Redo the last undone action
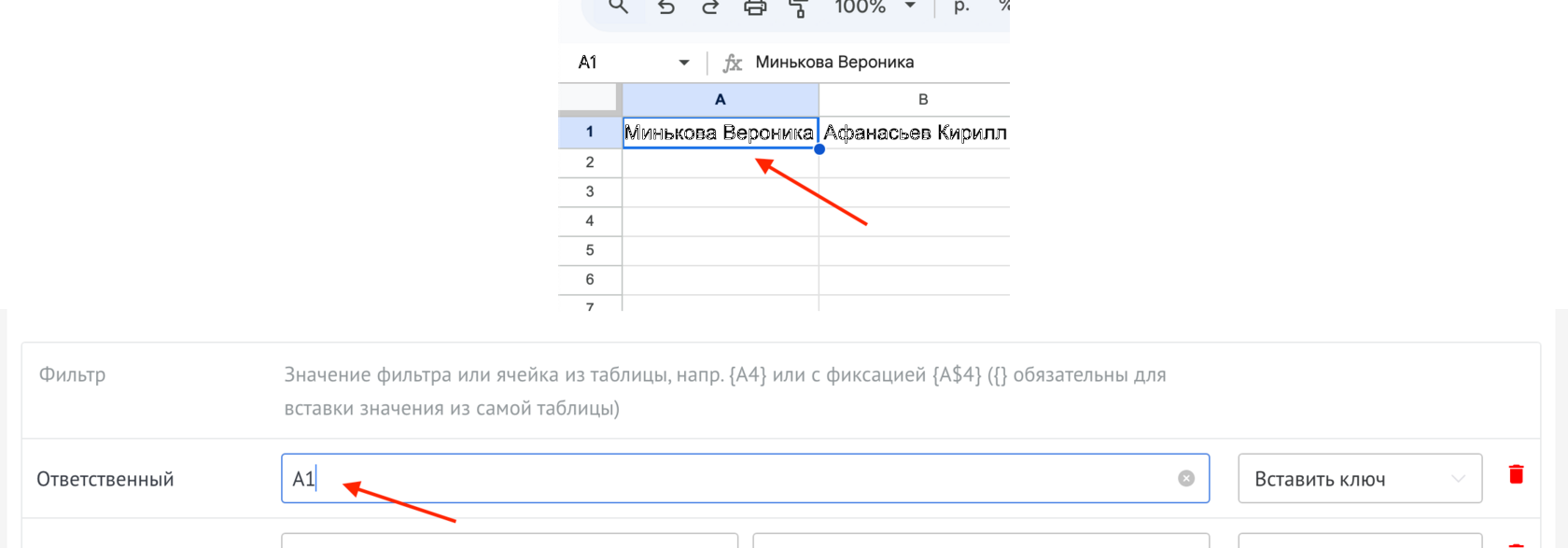The image size is (1568, 548). 710,7
